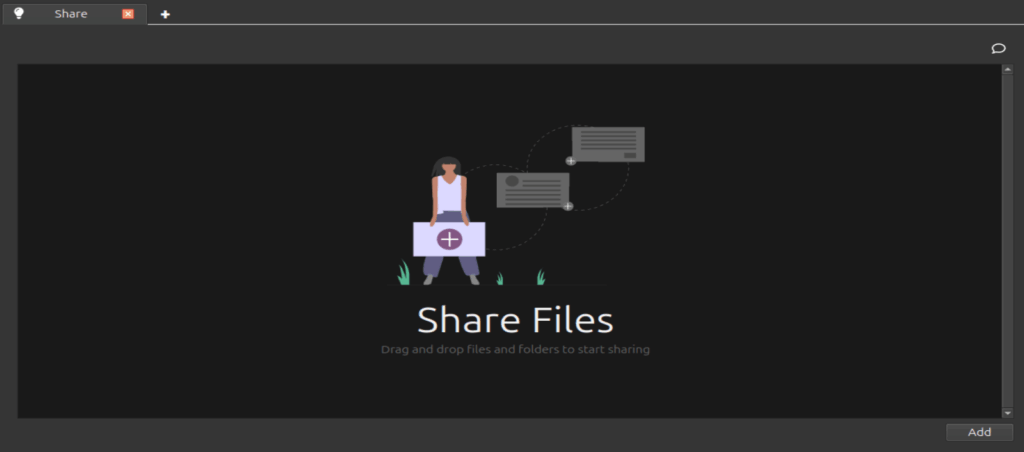Open the chat bubble icon at top right
The image size is (1024, 452).
pos(997,48)
